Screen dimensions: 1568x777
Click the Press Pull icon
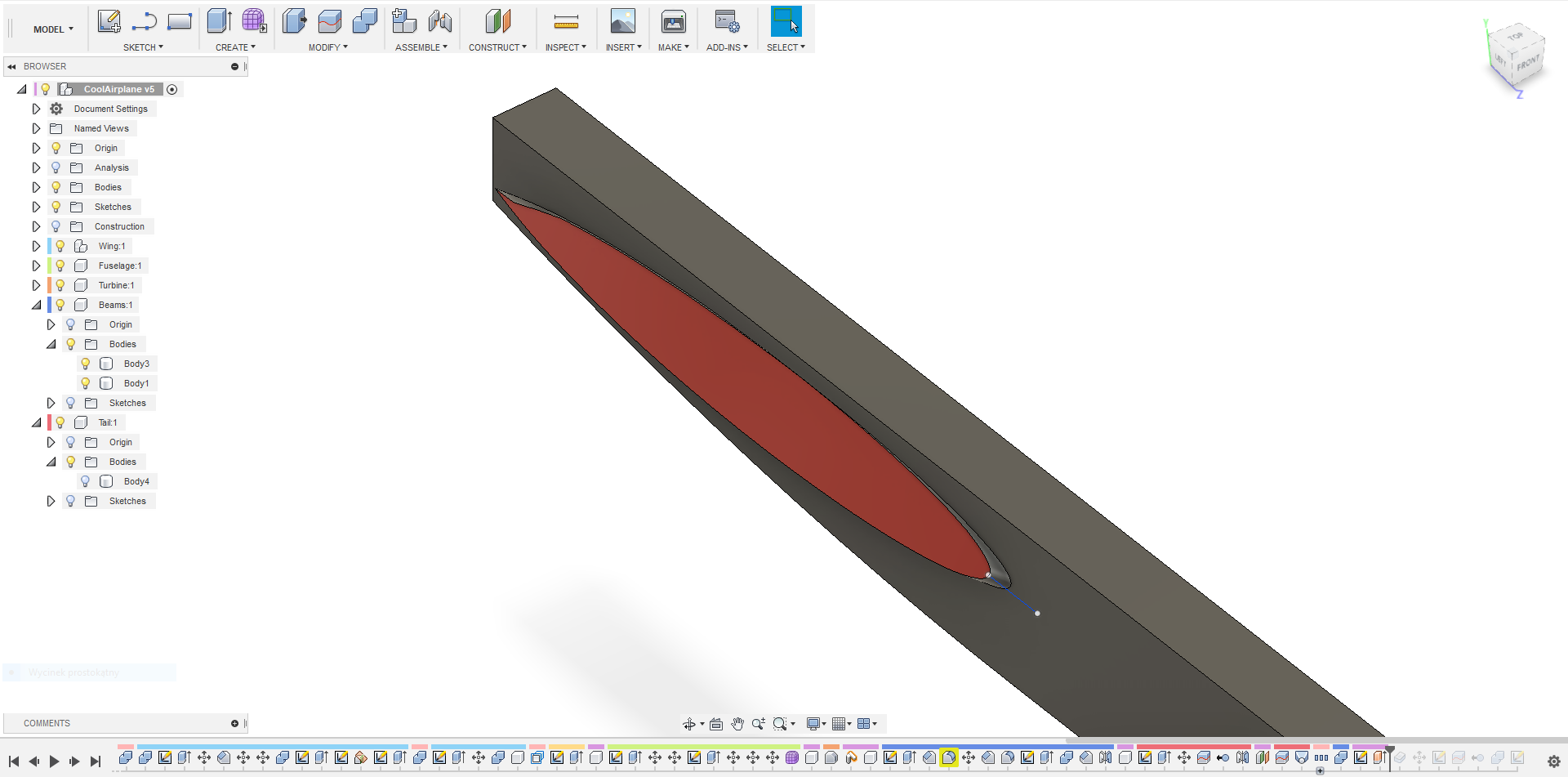(294, 21)
